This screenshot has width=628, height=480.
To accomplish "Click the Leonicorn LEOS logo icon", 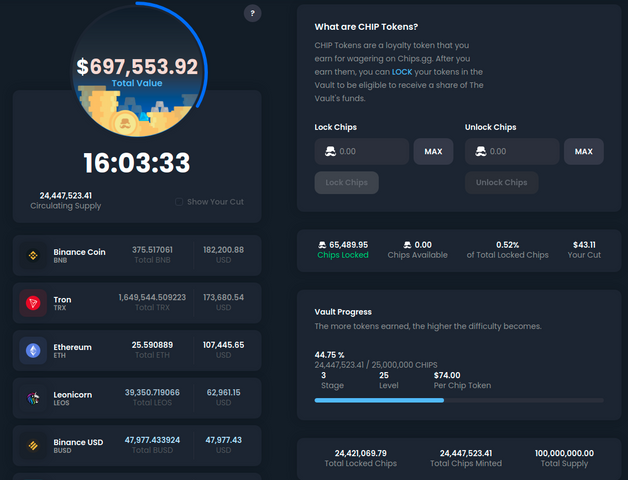I will 33,398.
